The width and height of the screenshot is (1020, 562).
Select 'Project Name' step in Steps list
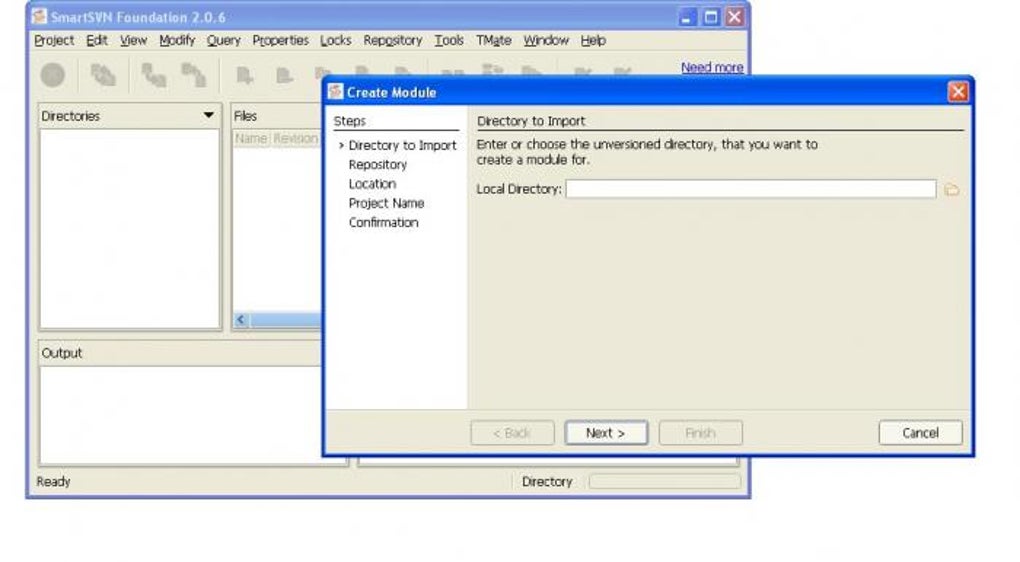[386, 204]
